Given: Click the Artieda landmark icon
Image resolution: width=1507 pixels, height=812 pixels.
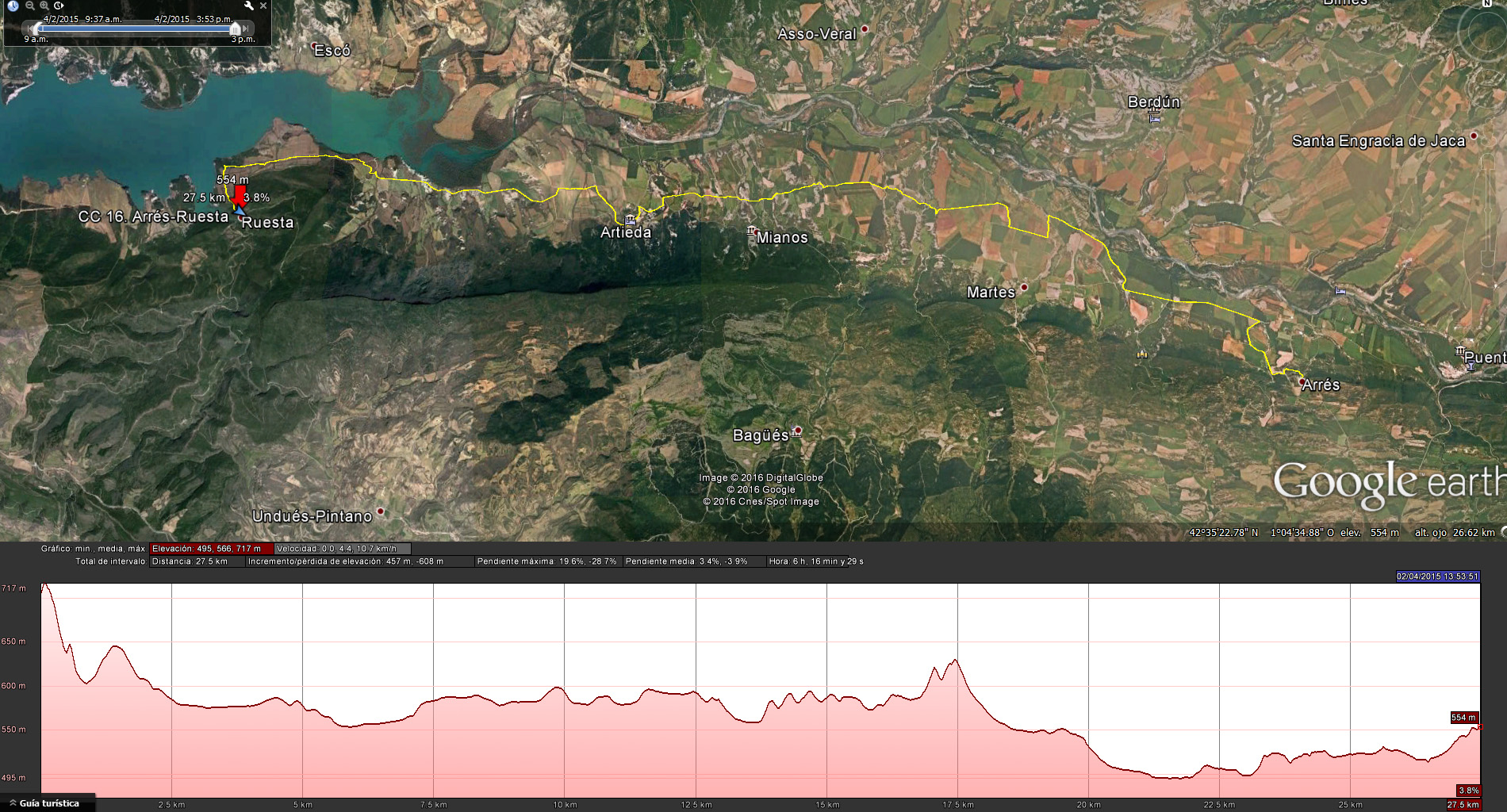Looking at the screenshot, I should pyautogui.click(x=631, y=219).
